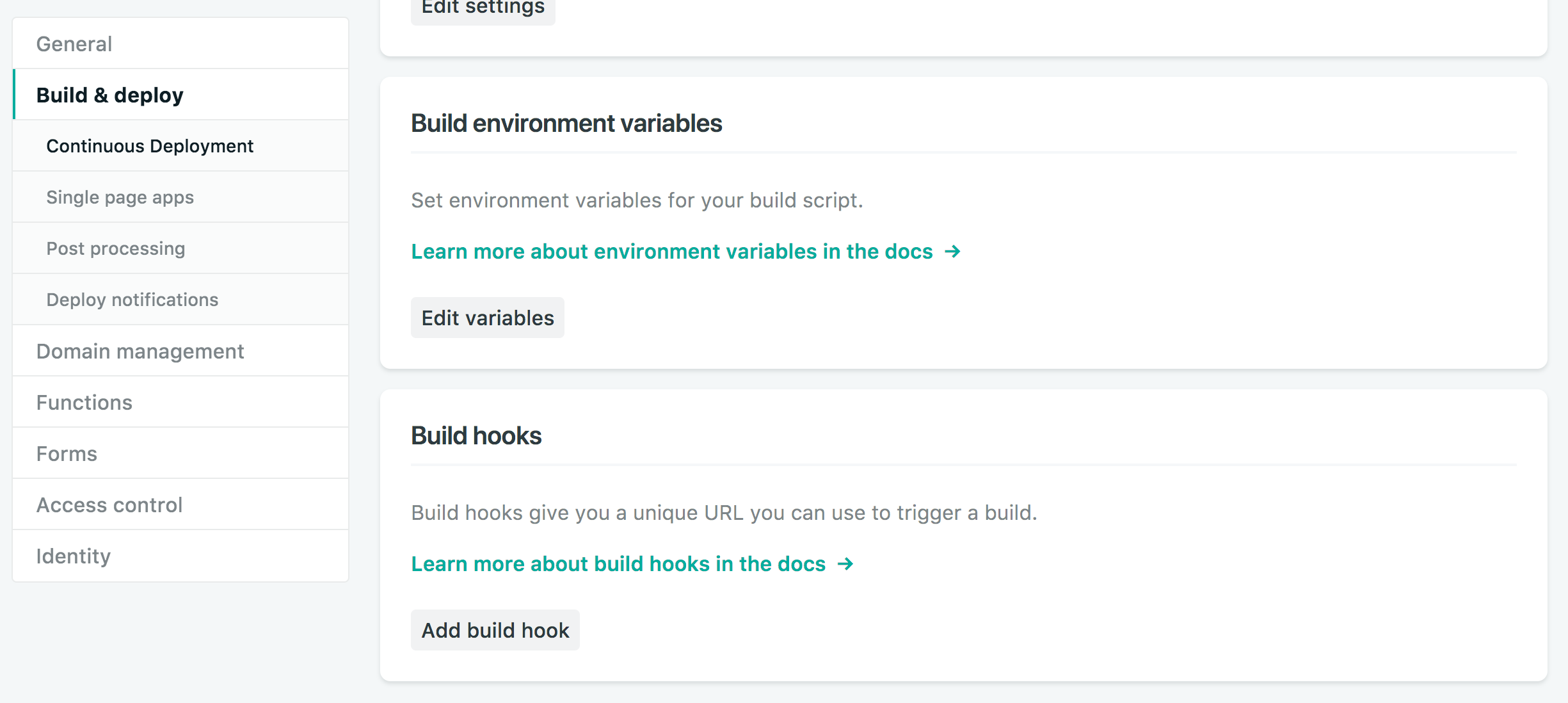Screen dimensions: 1568x703
Task: Open Single page apps settings
Action: coord(120,197)
